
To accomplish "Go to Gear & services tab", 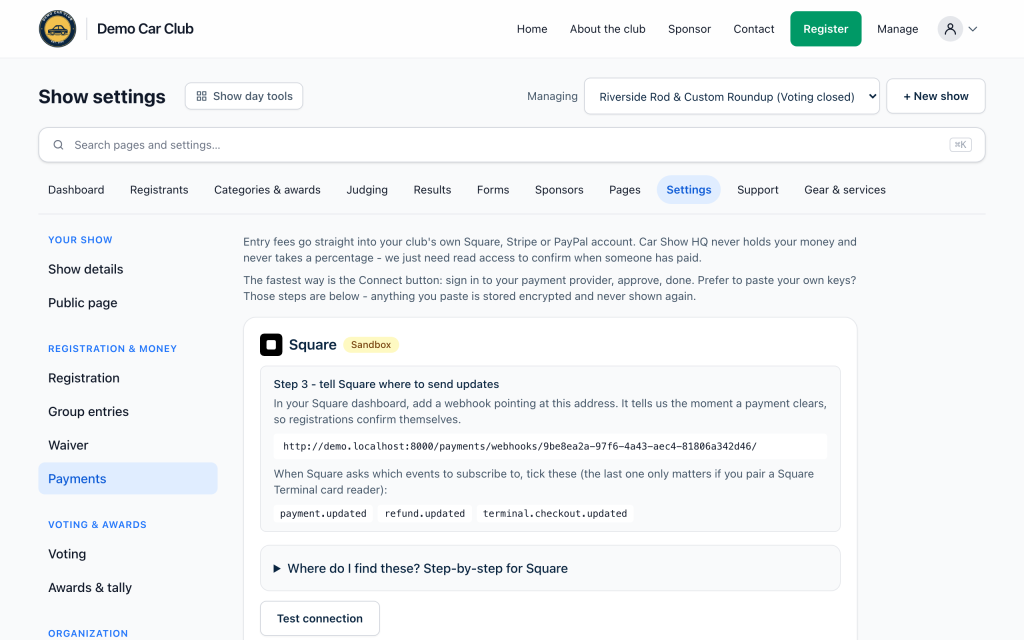I will coord(845,190).
